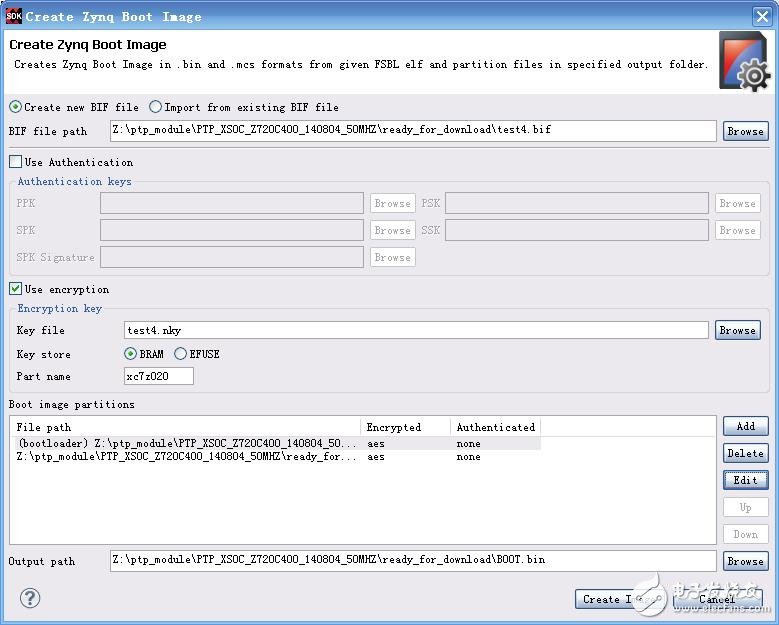Select the bootloader partition row
Image resolution: width=779 pixels, height=625 pixels.
(x=186, y=443)
